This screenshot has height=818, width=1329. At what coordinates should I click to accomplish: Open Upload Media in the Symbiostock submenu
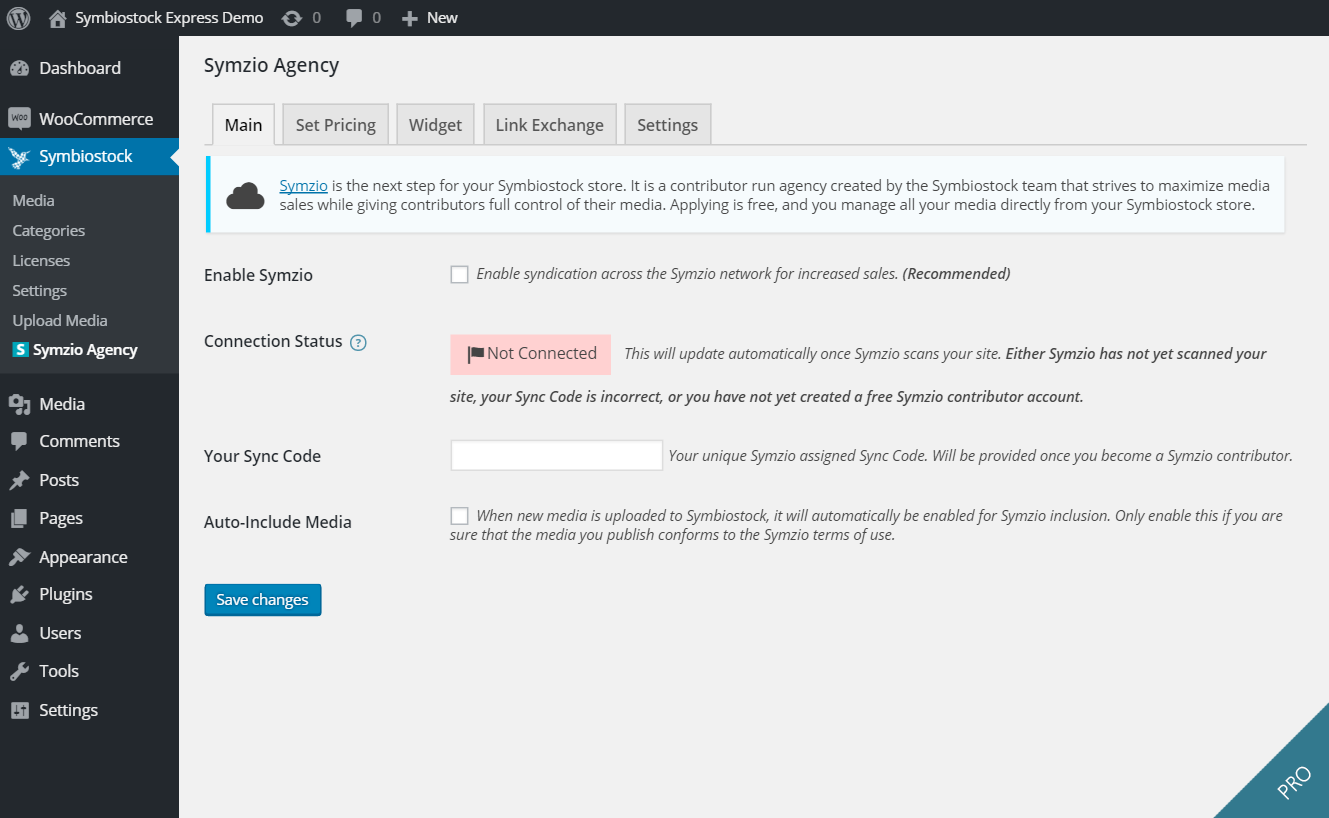tap(60, 321)
